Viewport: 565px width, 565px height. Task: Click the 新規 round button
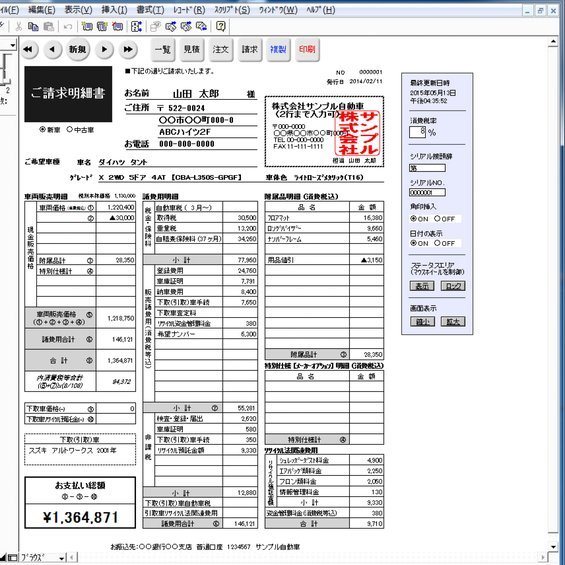pyautogui.click(x=78, y=49)
